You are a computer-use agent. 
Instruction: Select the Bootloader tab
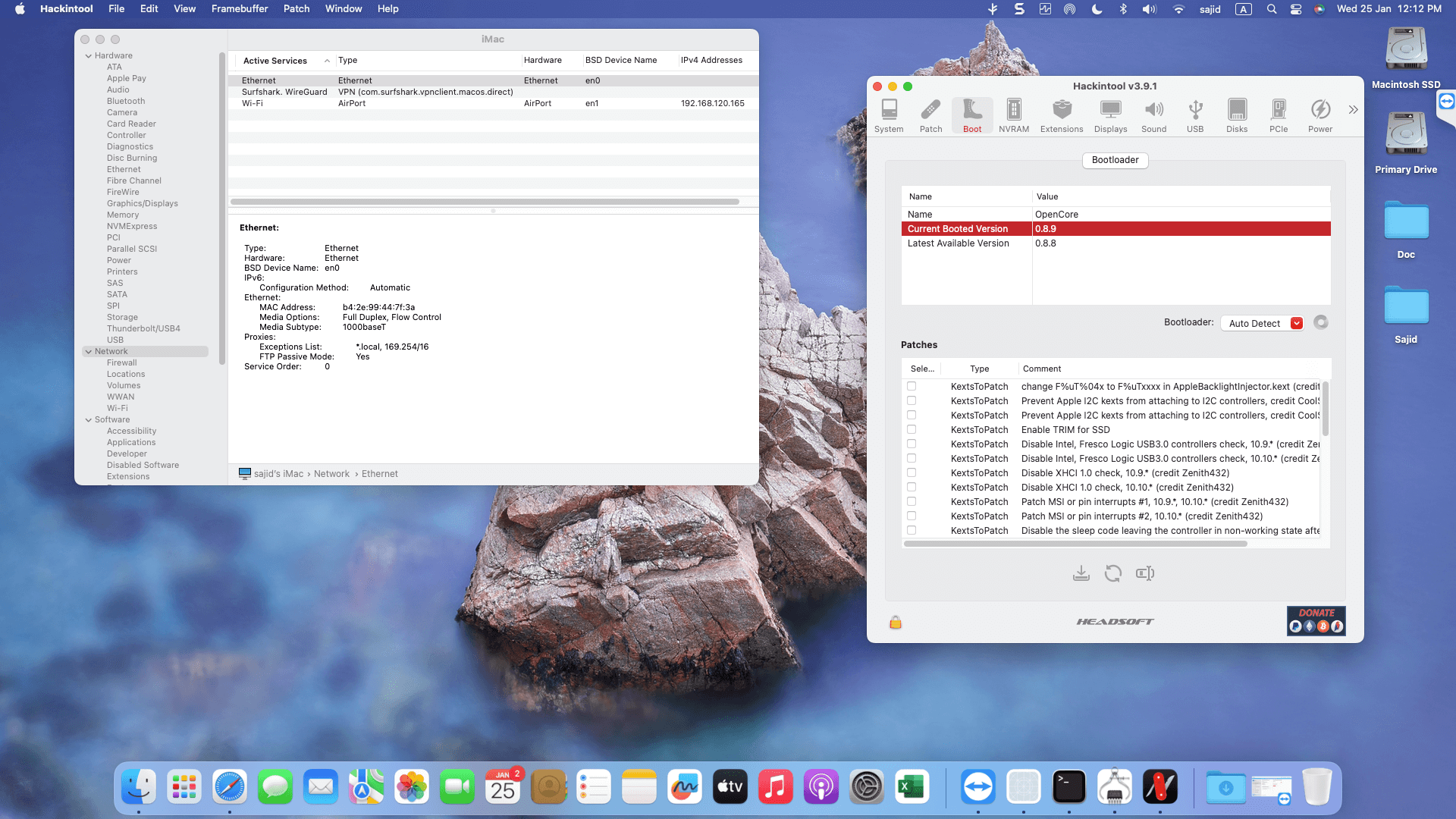1115,160
